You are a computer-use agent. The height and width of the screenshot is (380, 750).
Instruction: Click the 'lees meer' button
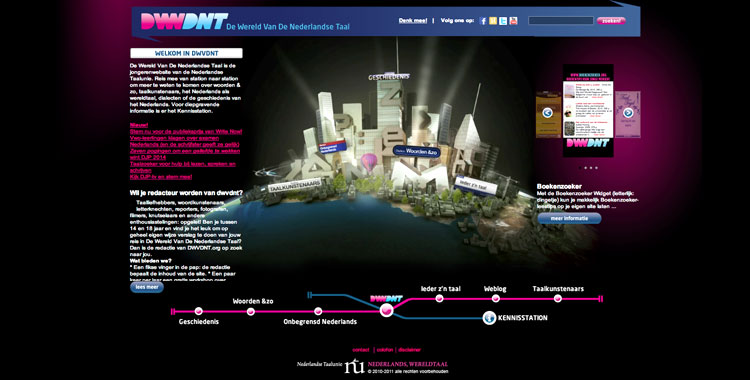[147, 287]
